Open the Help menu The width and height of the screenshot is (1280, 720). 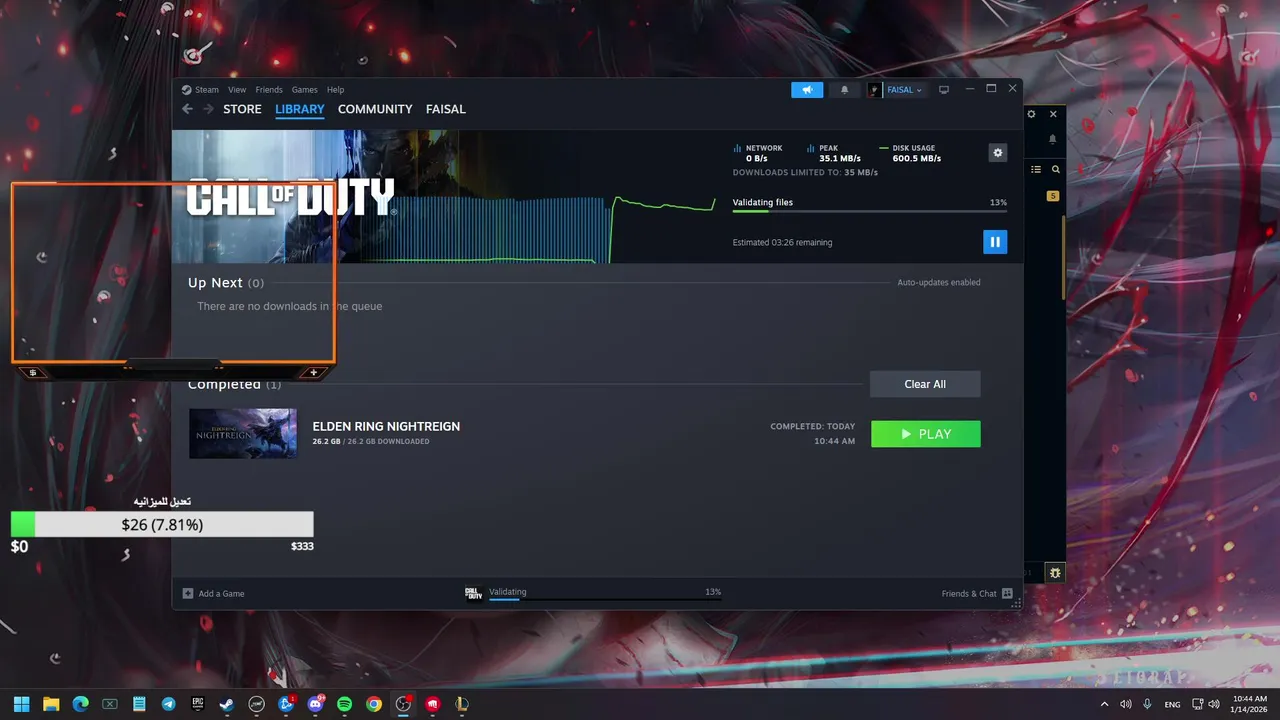coord(335,90)
